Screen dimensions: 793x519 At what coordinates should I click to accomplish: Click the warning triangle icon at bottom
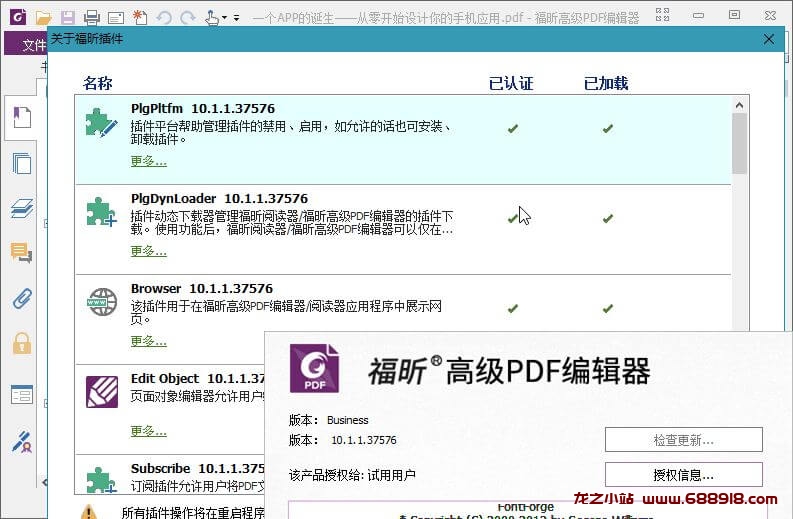[89, 511]
